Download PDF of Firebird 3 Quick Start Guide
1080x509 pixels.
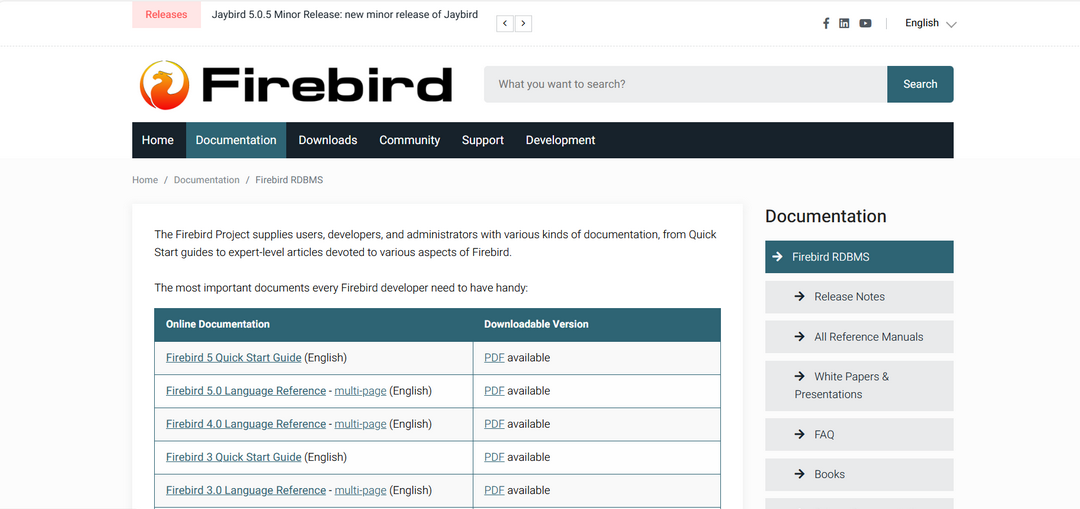pos(495,457)
